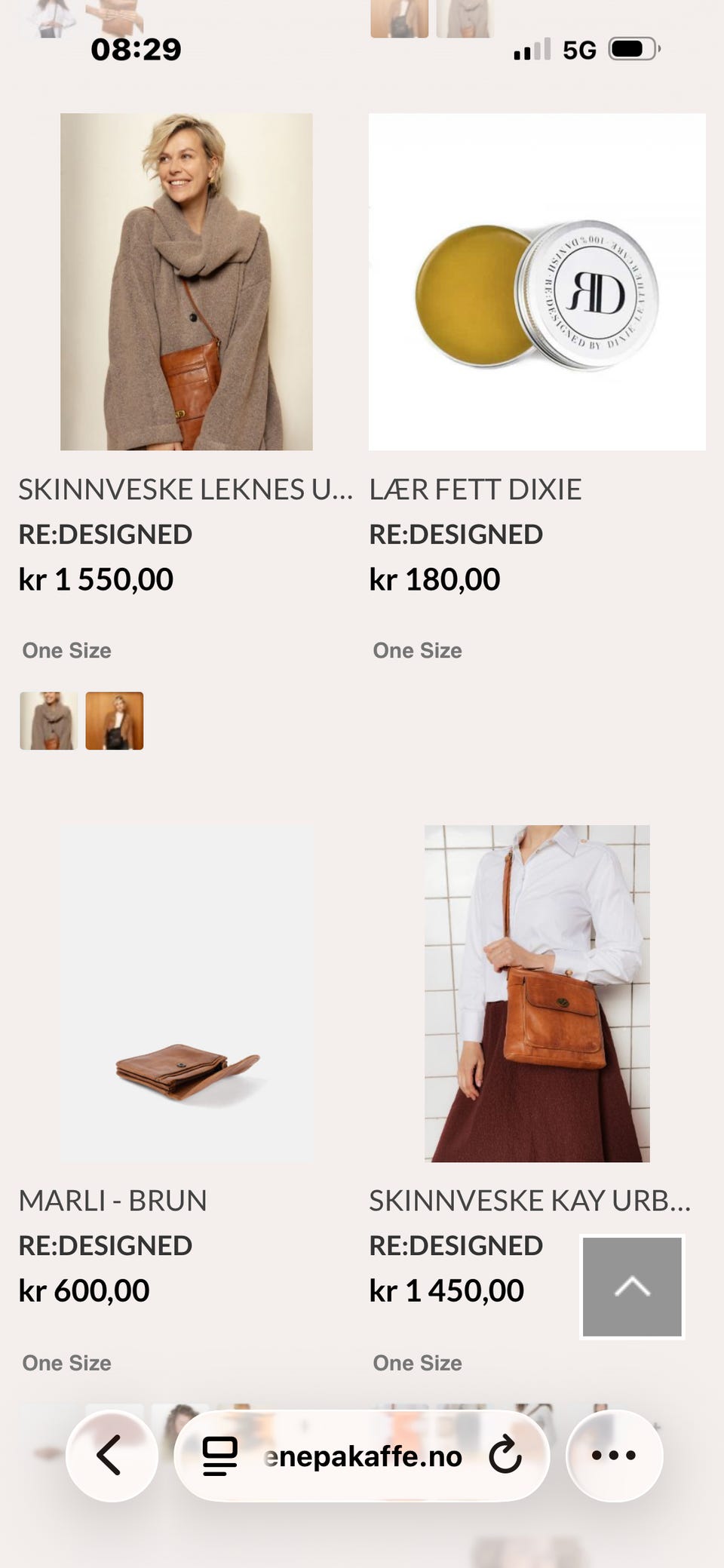Select the orange background variant thumbnail
The image size is (724, 1568).
click(115, 721)
